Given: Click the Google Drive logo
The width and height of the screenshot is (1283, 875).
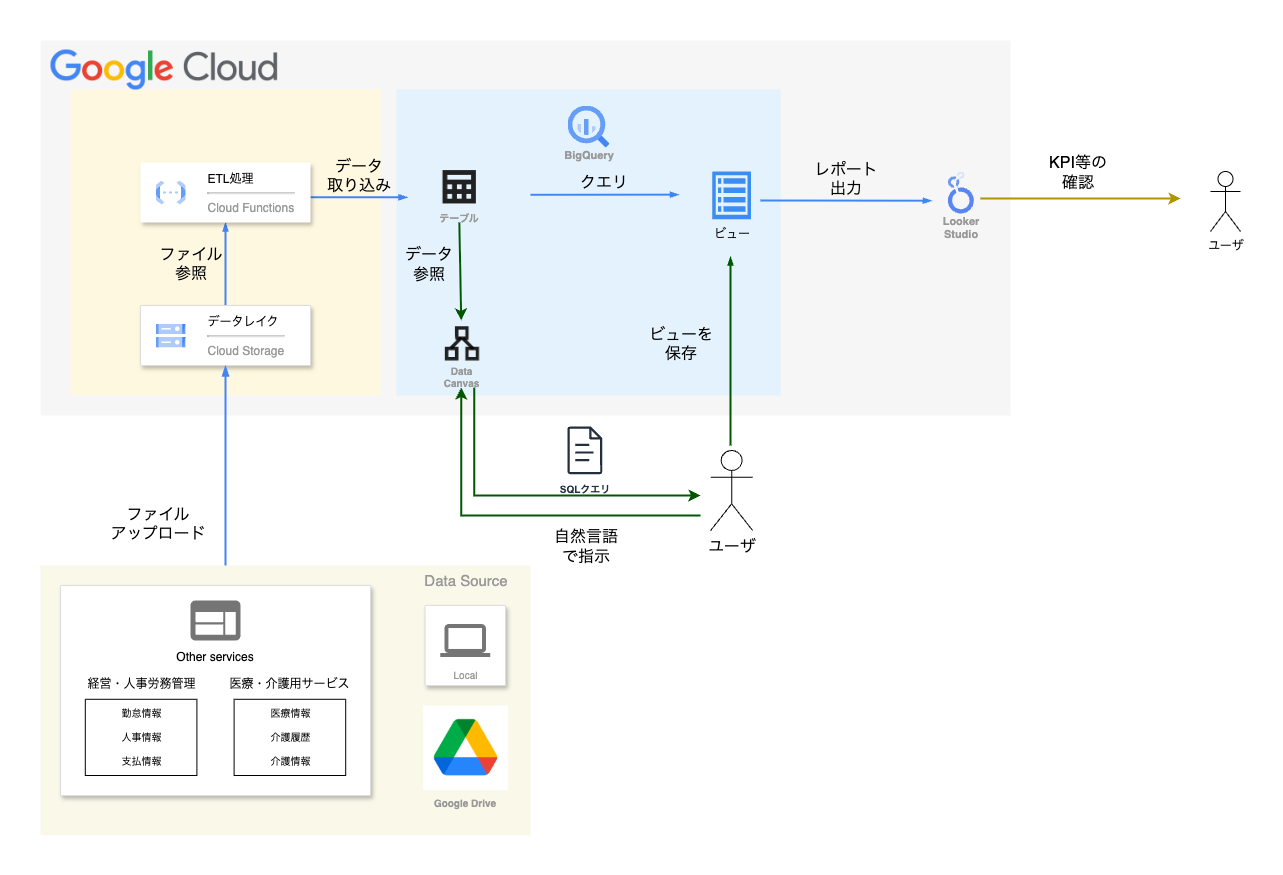Looking at the screenshot, I should [x=466, y=747].
